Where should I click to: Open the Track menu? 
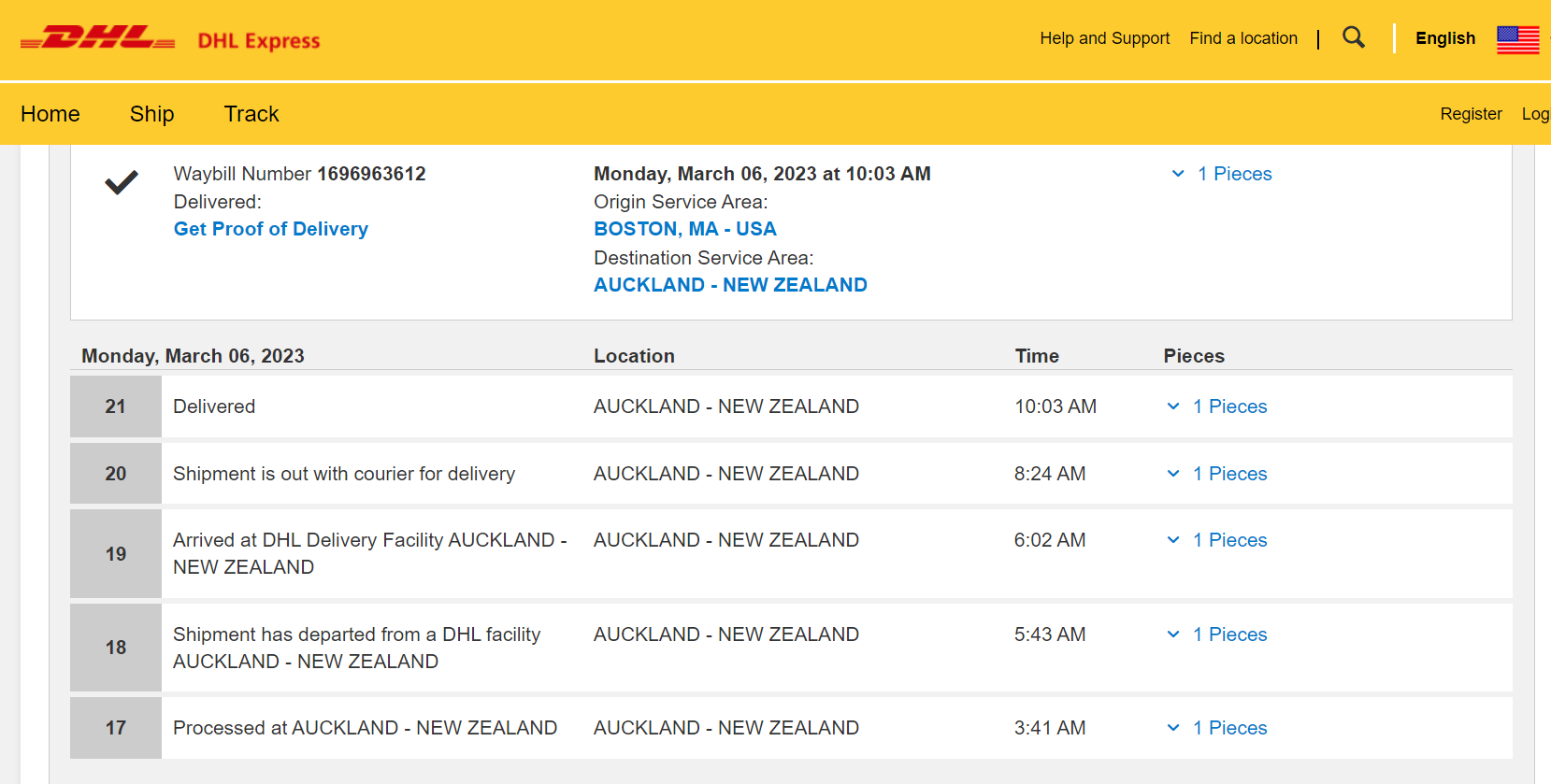(x=251, y=114)
